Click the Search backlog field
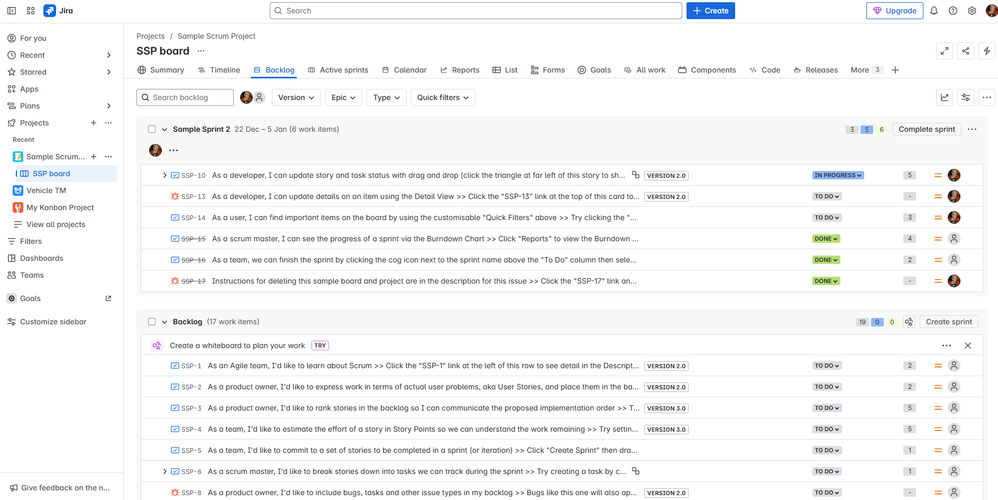 coord(185,97)
